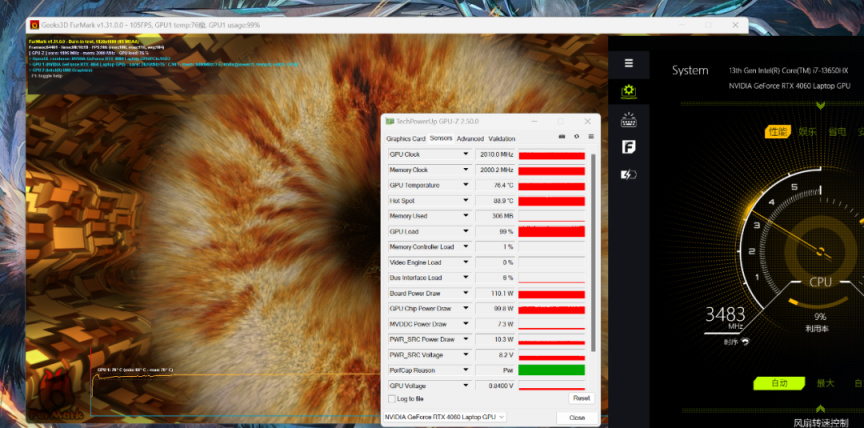Open the MVDDC Power Draw dropdown
Image resolution: width=864 pixels, height=428 pixels.
click(466, 324)
